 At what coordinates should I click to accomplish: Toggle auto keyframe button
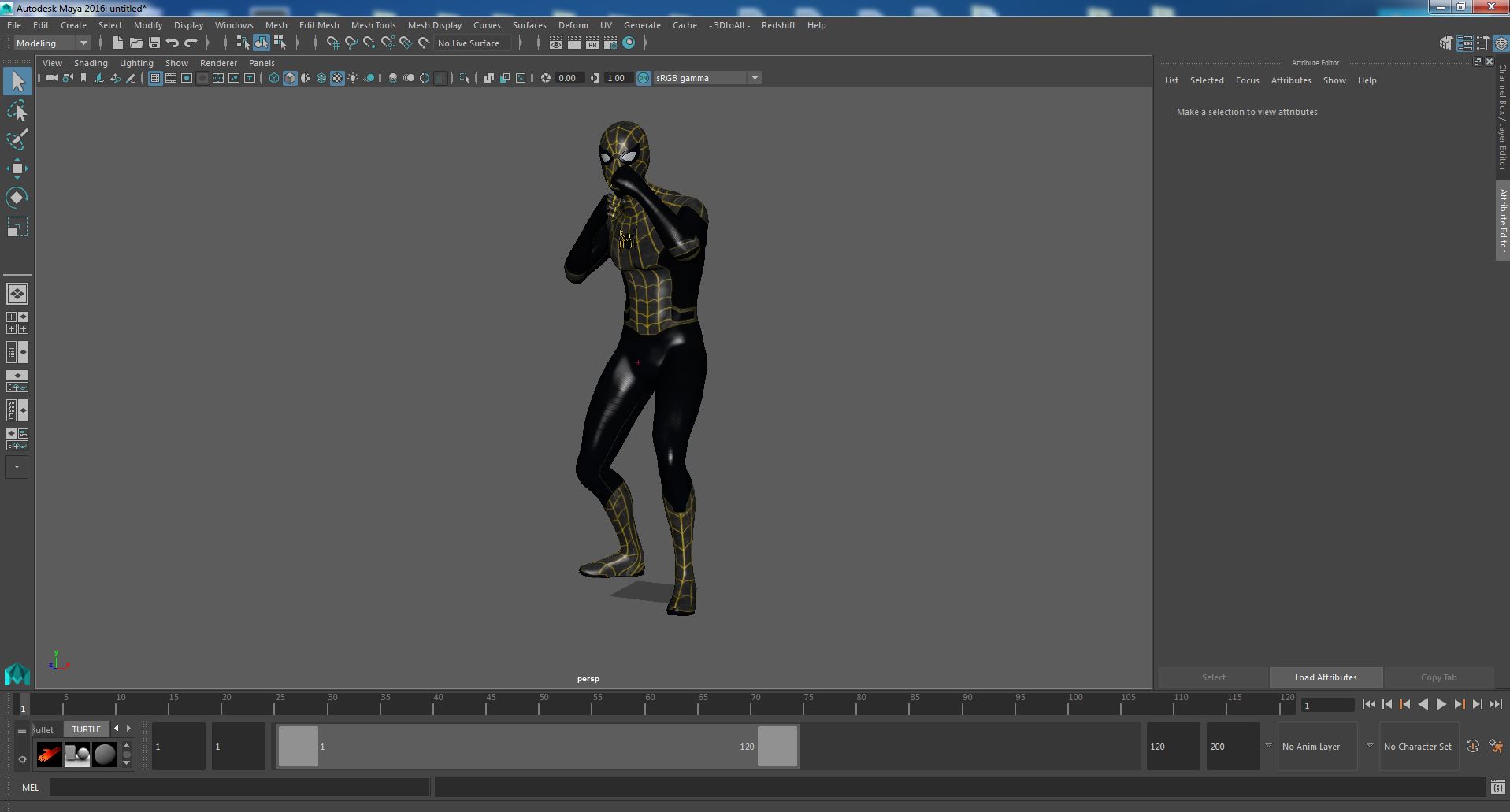(x=1472, y=746)
